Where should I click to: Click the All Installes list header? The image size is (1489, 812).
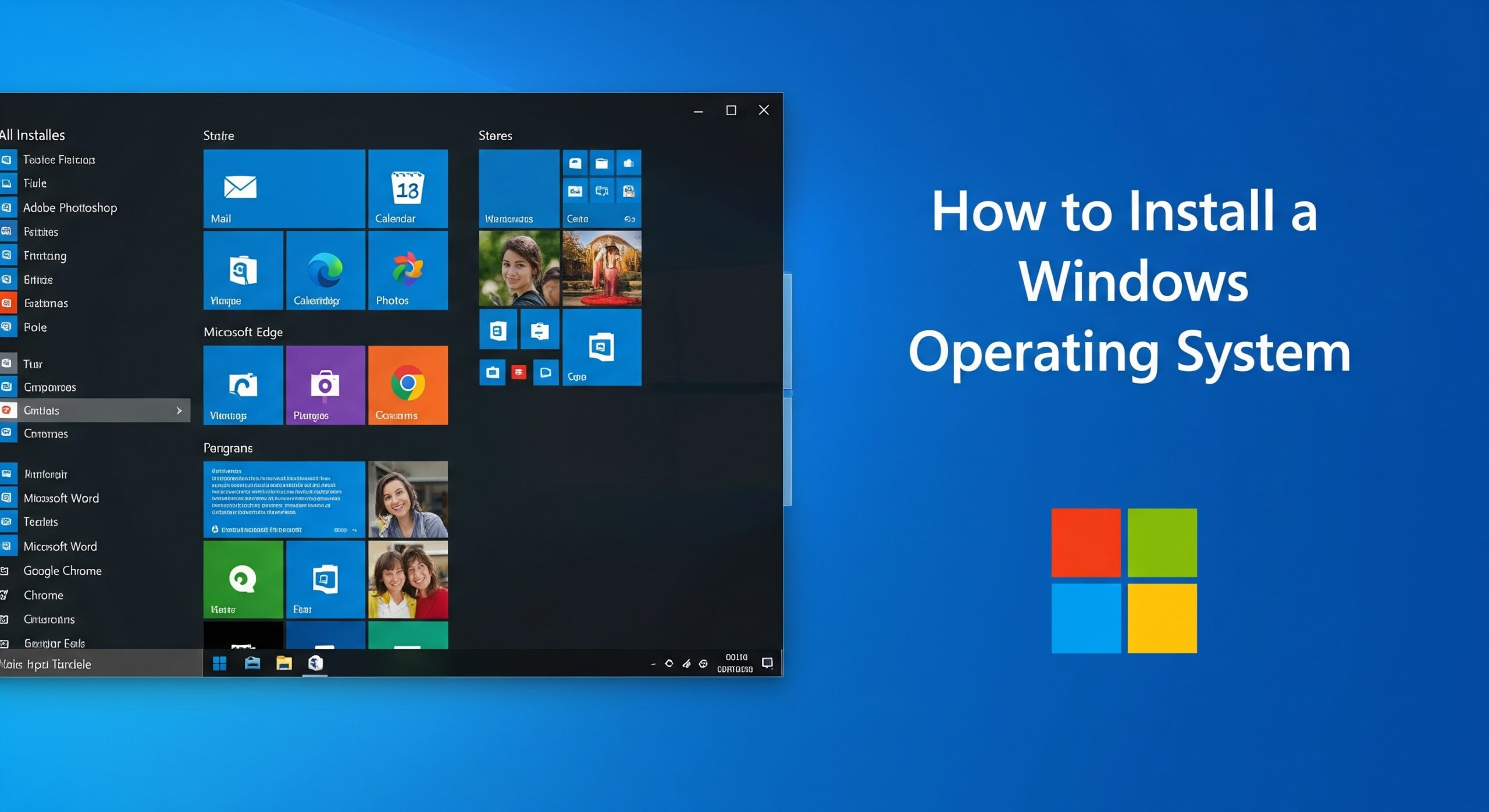tap(33, 135)
